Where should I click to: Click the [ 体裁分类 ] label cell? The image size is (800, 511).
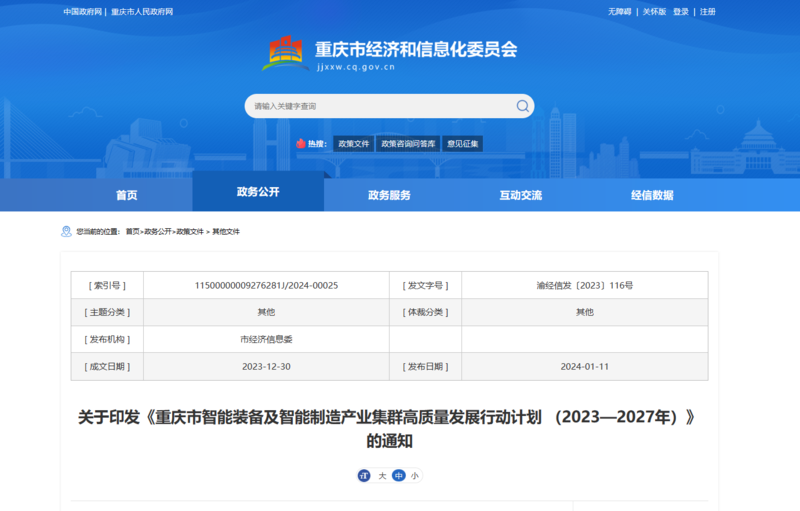(x=426, y=312)
